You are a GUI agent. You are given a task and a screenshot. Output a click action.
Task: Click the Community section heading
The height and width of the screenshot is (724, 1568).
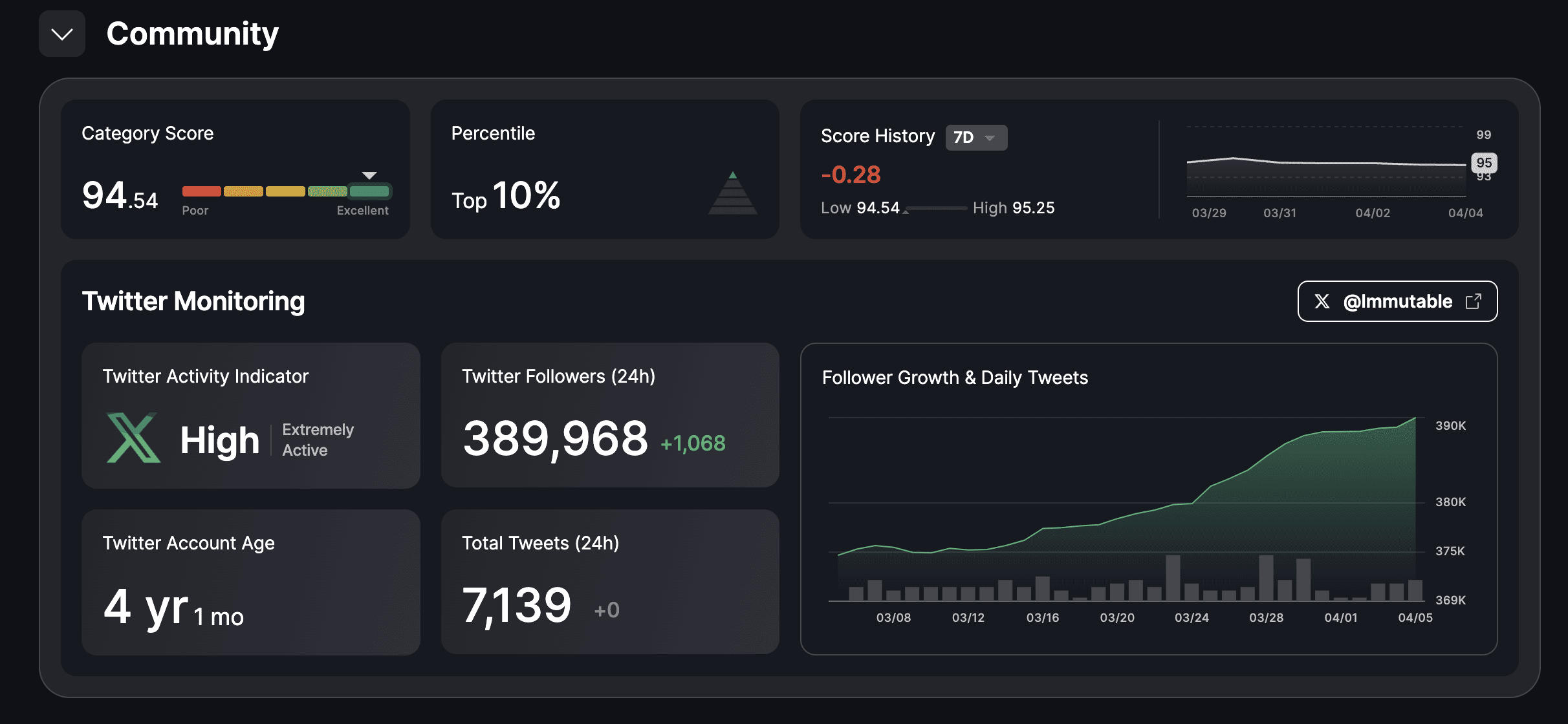tap(192, 34)
